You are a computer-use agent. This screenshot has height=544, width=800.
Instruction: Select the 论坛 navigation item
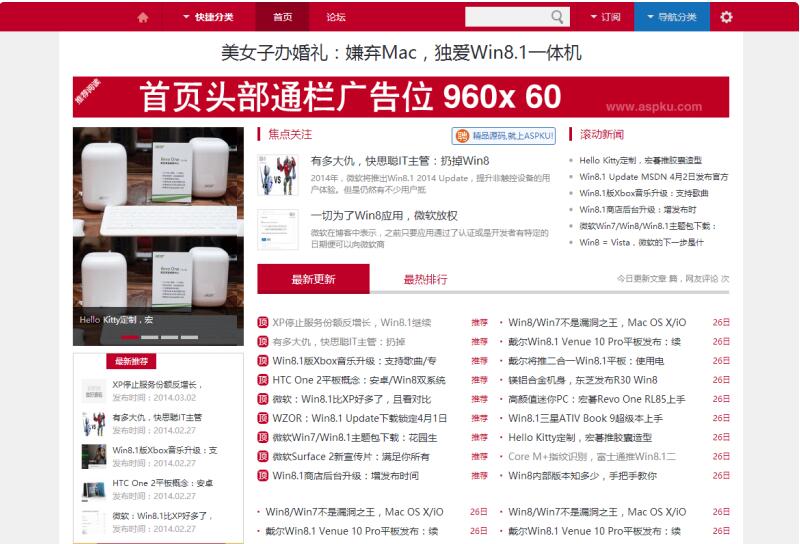[336, 17]
